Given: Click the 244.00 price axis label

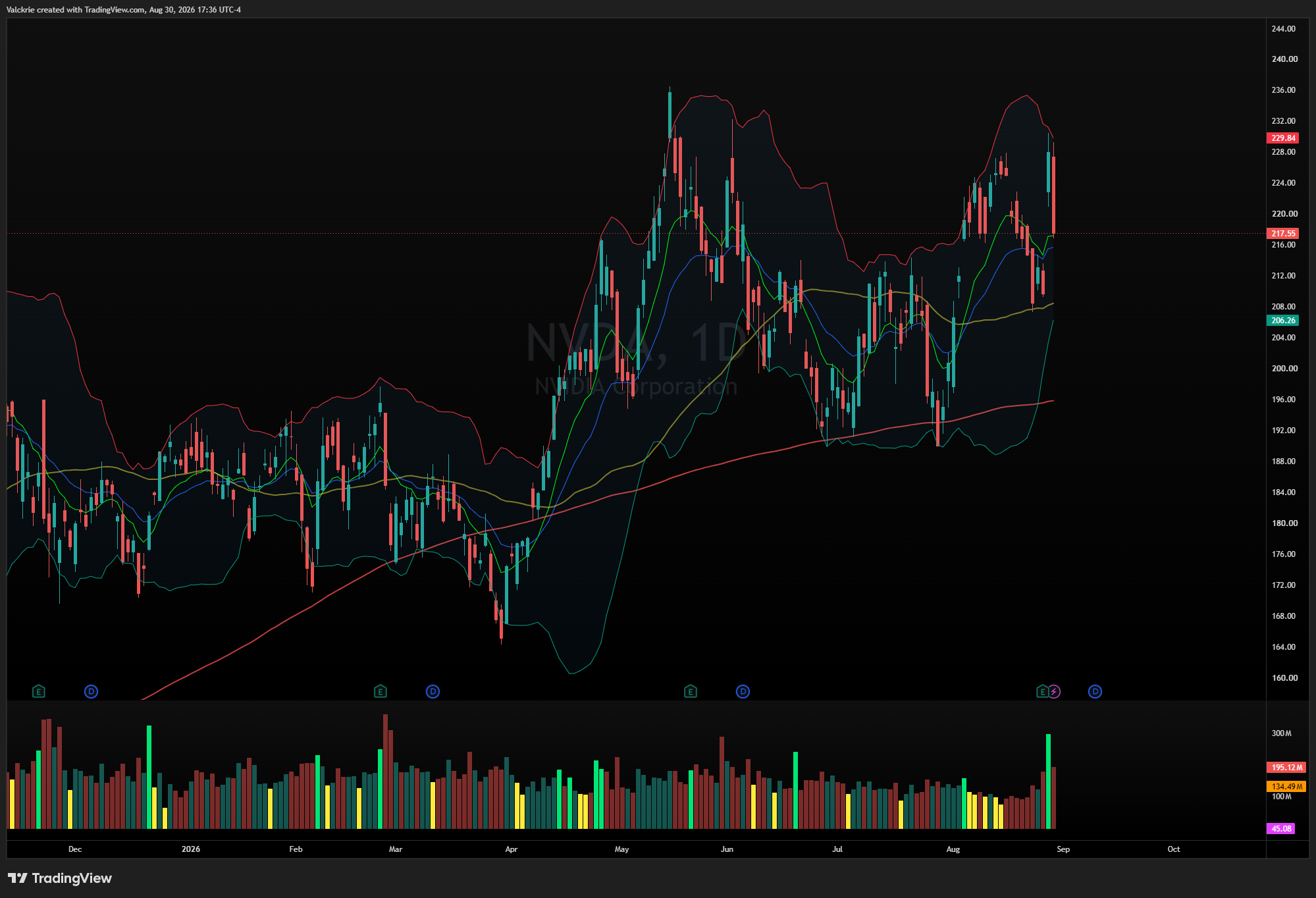Looking at the screenshot, I should [x=1283, y=29].
